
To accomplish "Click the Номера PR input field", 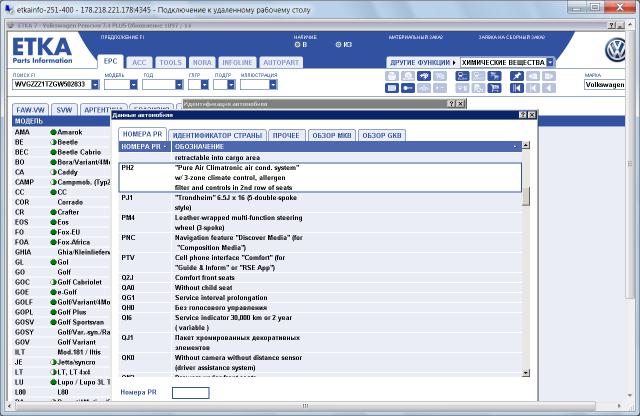I will [x=191, y=393].
